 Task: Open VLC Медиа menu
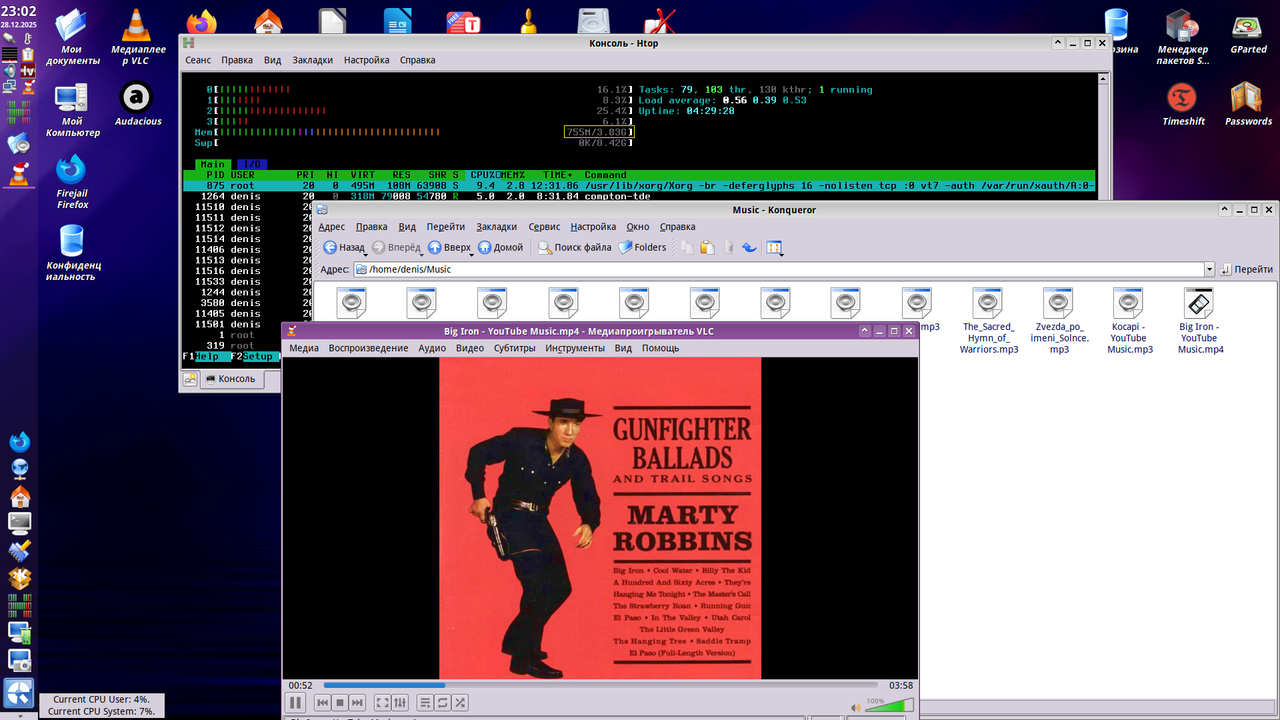[x=304, y=348]
